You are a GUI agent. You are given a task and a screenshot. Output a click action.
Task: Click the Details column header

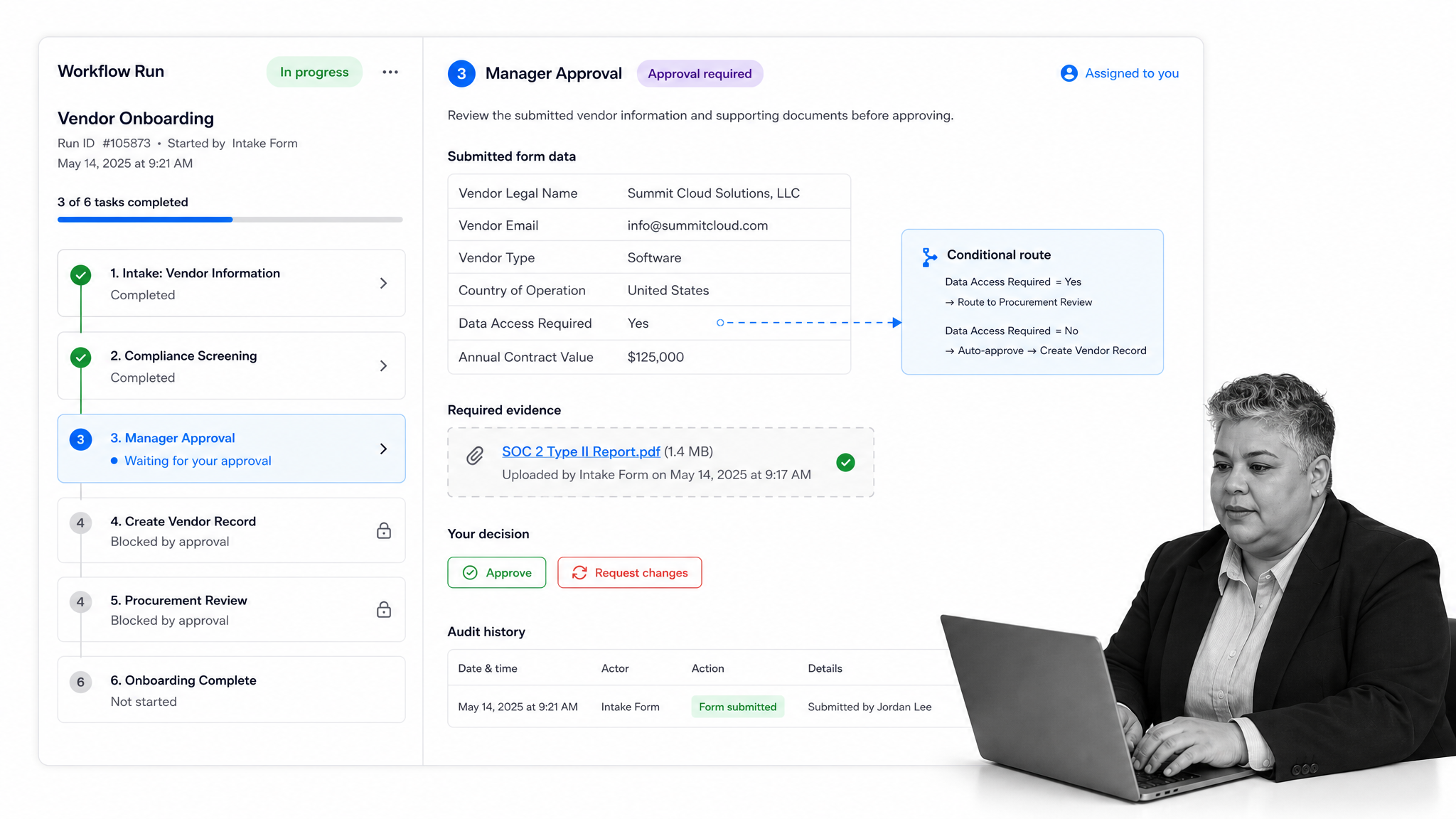coord(825,668)
